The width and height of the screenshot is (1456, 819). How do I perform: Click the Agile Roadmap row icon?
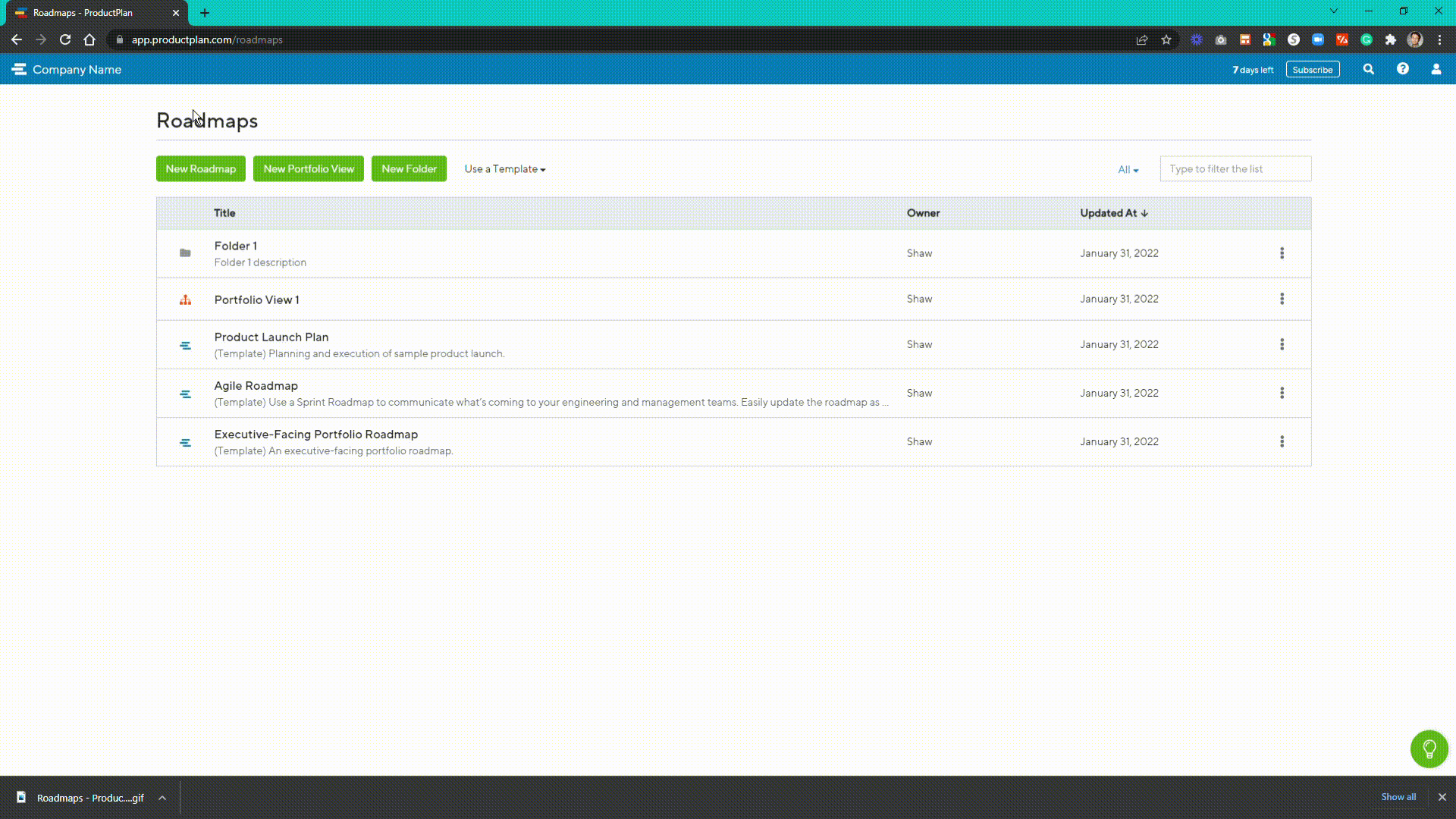pyautogui.click(x=185, y=394)
